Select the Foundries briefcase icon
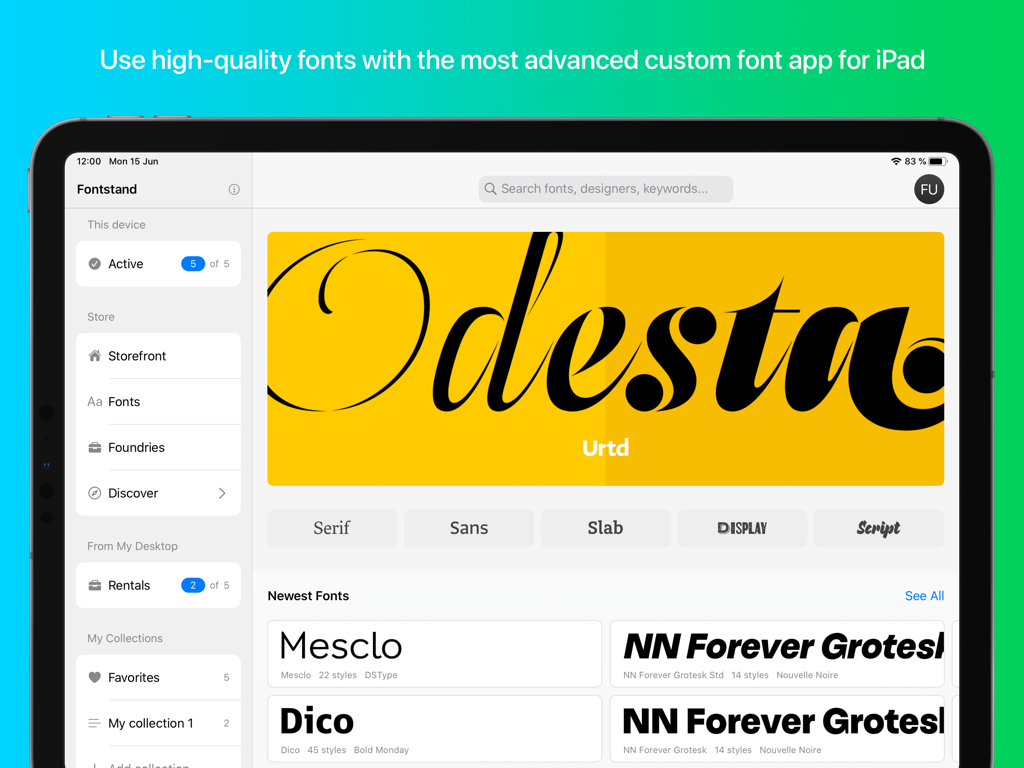 [95, 448]
